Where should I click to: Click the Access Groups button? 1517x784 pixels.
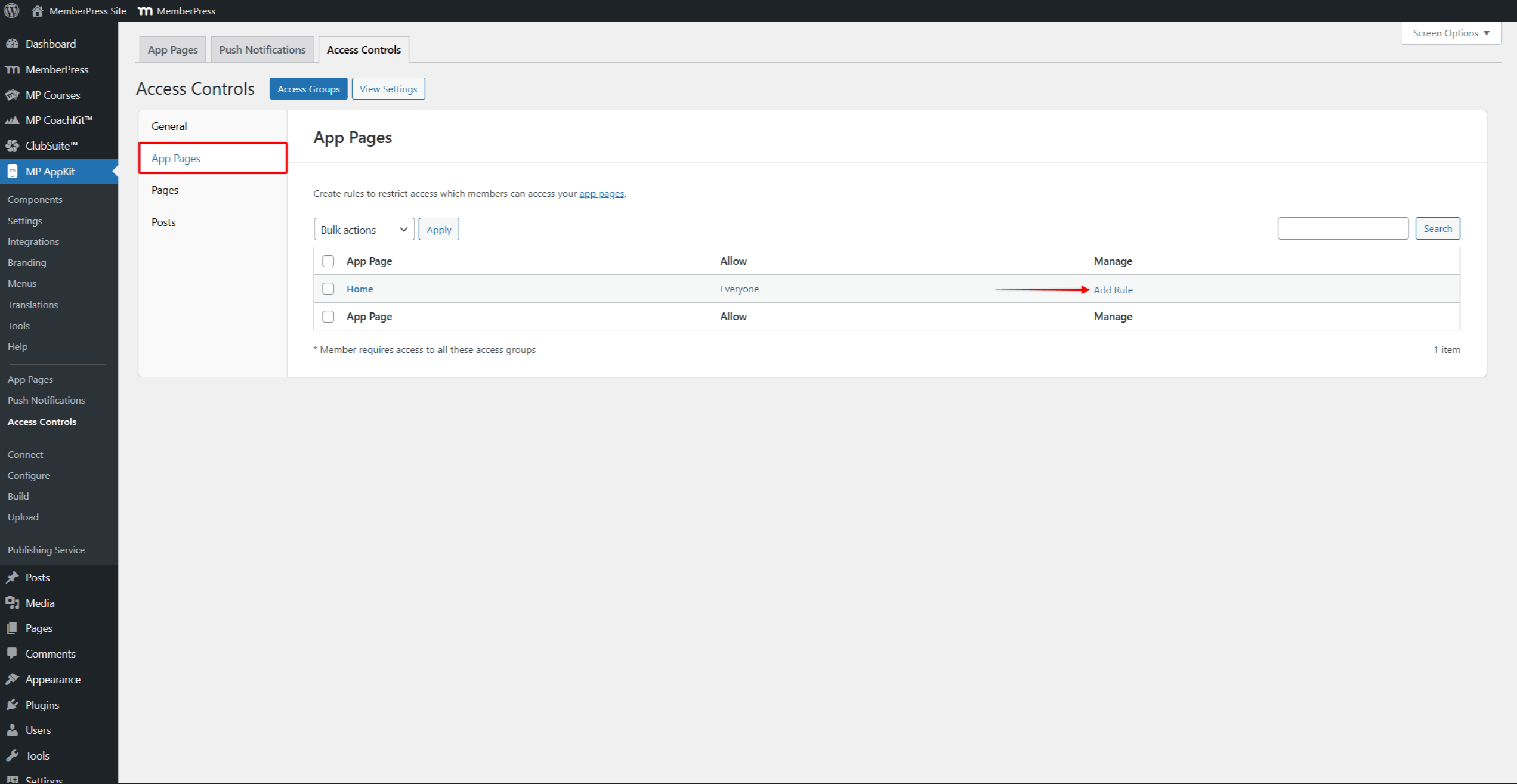[308, 89]
